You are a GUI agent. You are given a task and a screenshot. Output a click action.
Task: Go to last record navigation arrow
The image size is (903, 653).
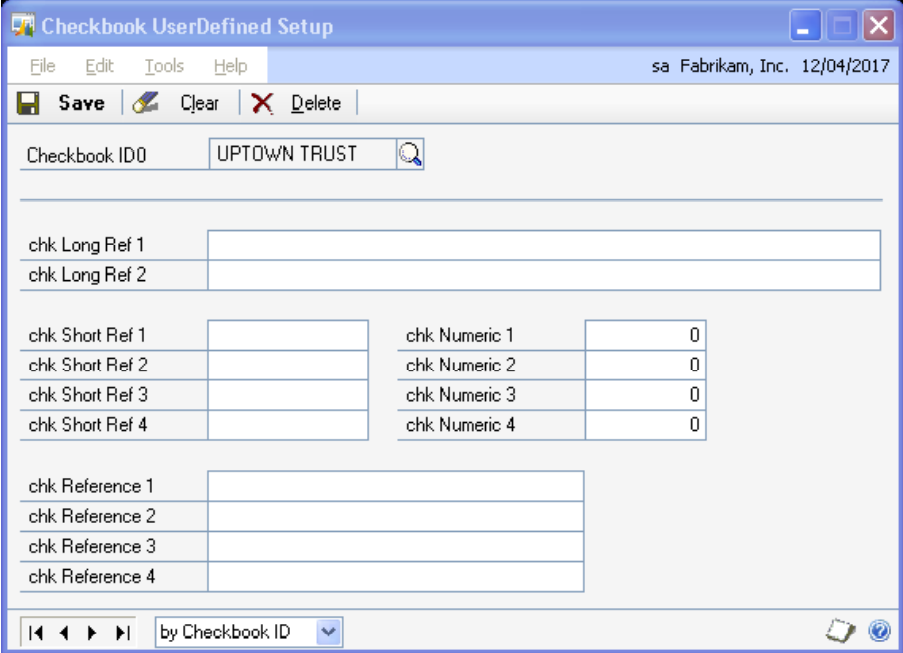[123, 631]
